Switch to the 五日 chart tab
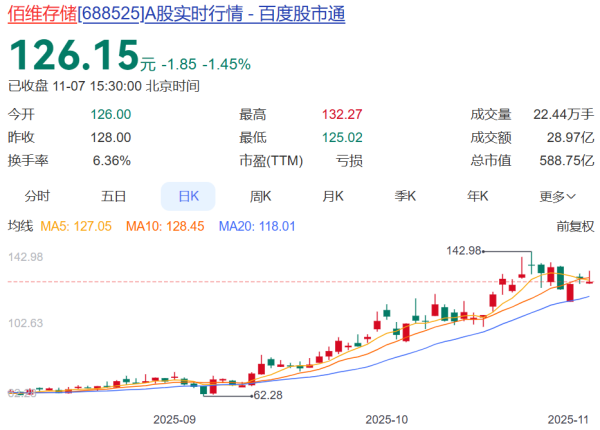 [x=113, y=196]
